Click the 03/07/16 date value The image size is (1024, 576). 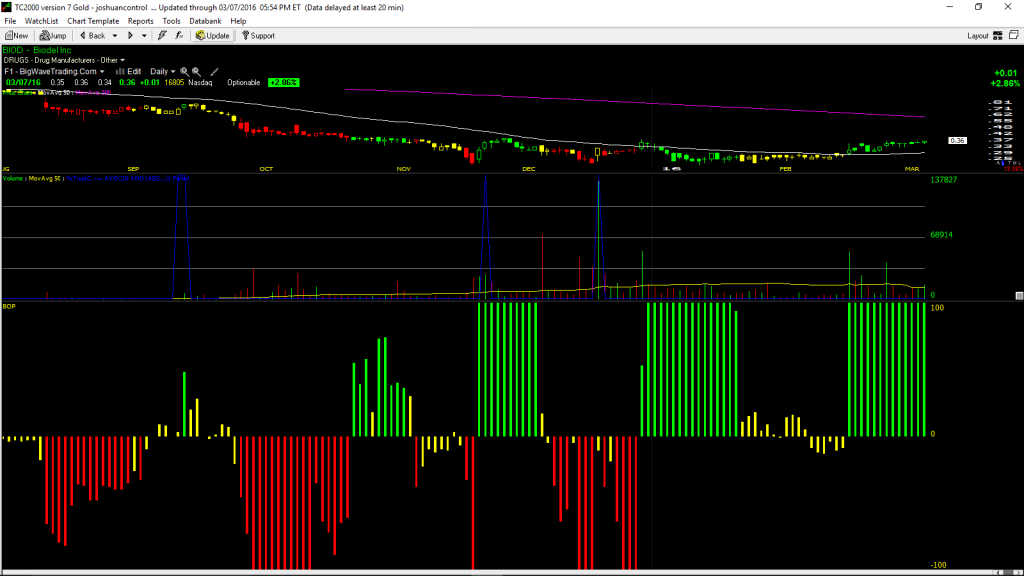pyautogui.click(x=24, y=83)
